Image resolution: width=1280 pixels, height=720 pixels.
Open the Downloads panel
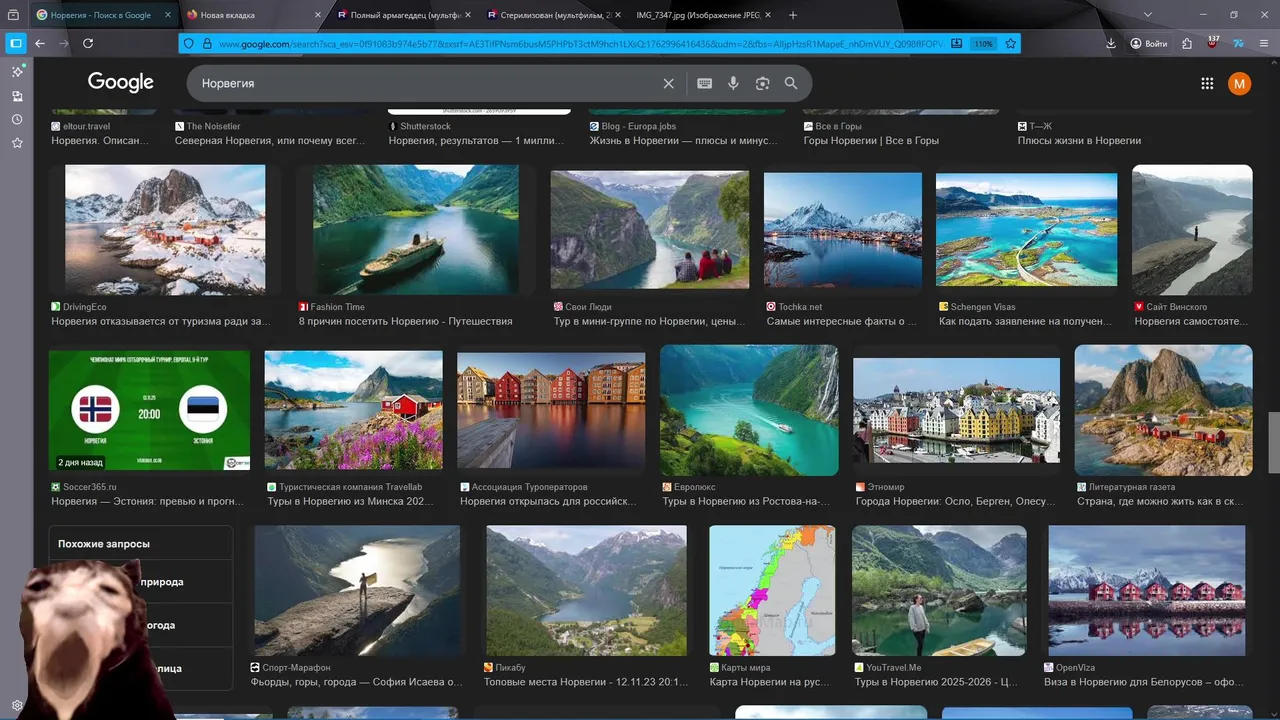click(x=1111, y=43)
